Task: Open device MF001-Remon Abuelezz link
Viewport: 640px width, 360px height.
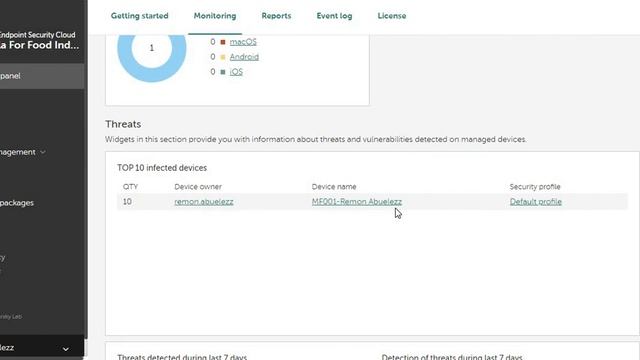Action: [x=357, y=202]
